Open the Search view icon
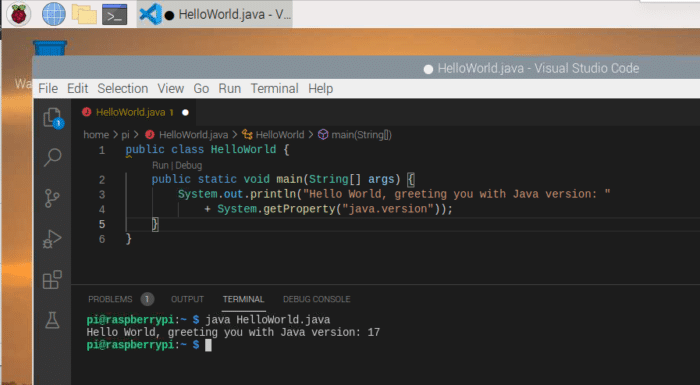The height and width of the screenshot is (385, 700). [x=52, y=157]
